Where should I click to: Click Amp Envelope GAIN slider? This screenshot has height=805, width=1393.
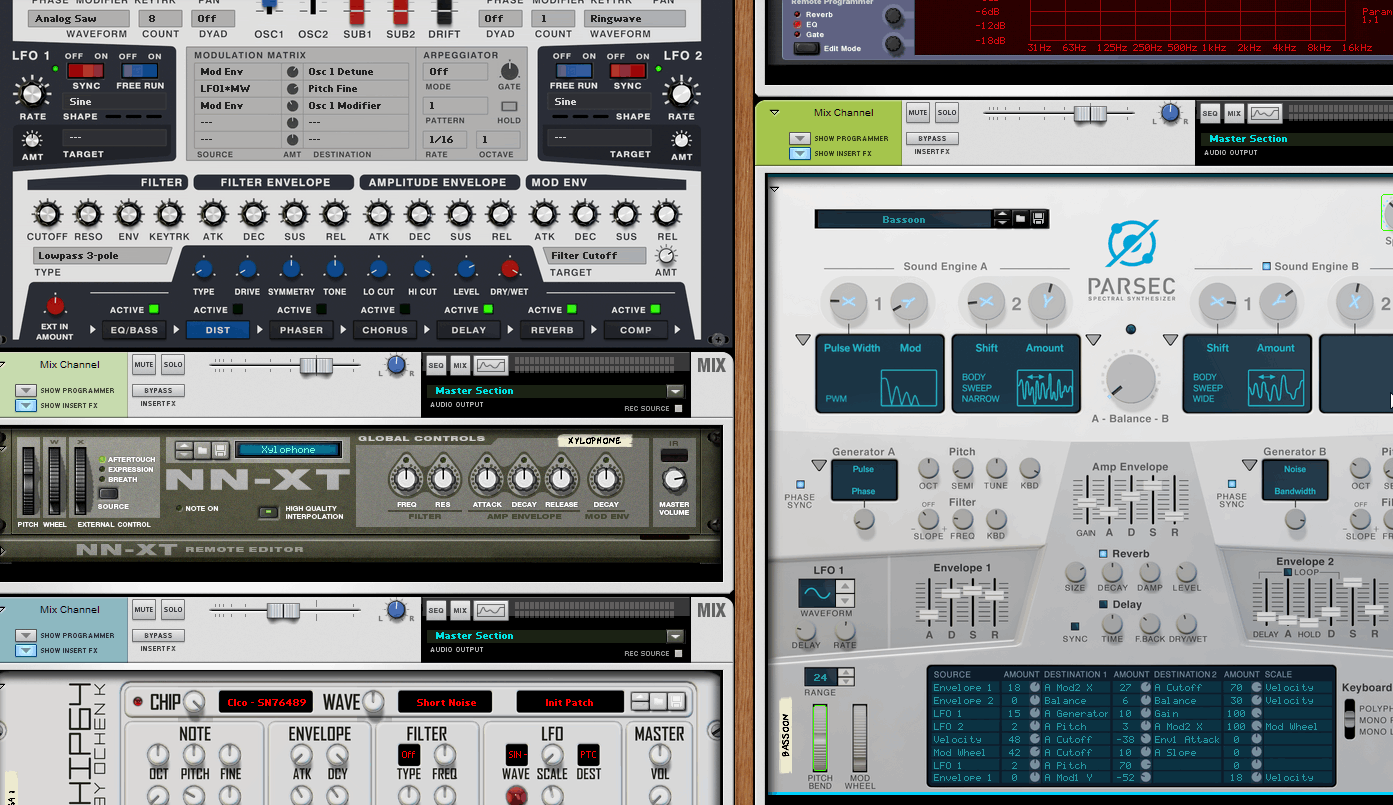(x=1087, y=502)
